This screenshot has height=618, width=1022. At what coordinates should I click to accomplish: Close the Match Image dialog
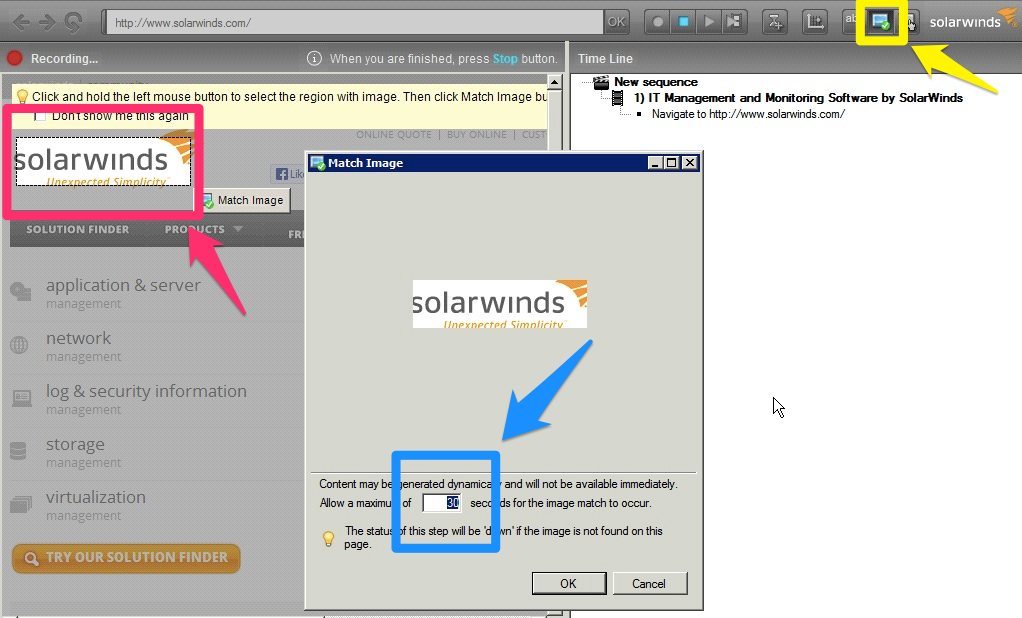coord(690,163)
